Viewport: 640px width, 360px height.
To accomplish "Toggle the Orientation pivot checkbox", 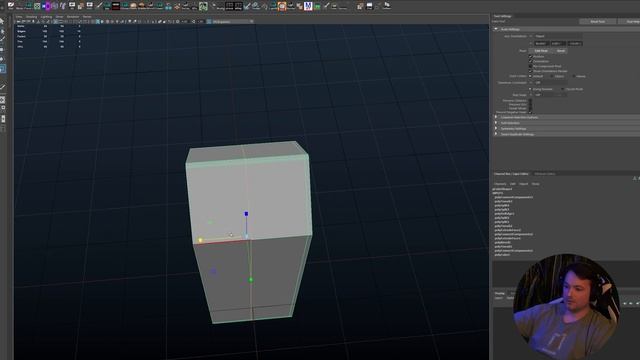I will tap(531, 61).
